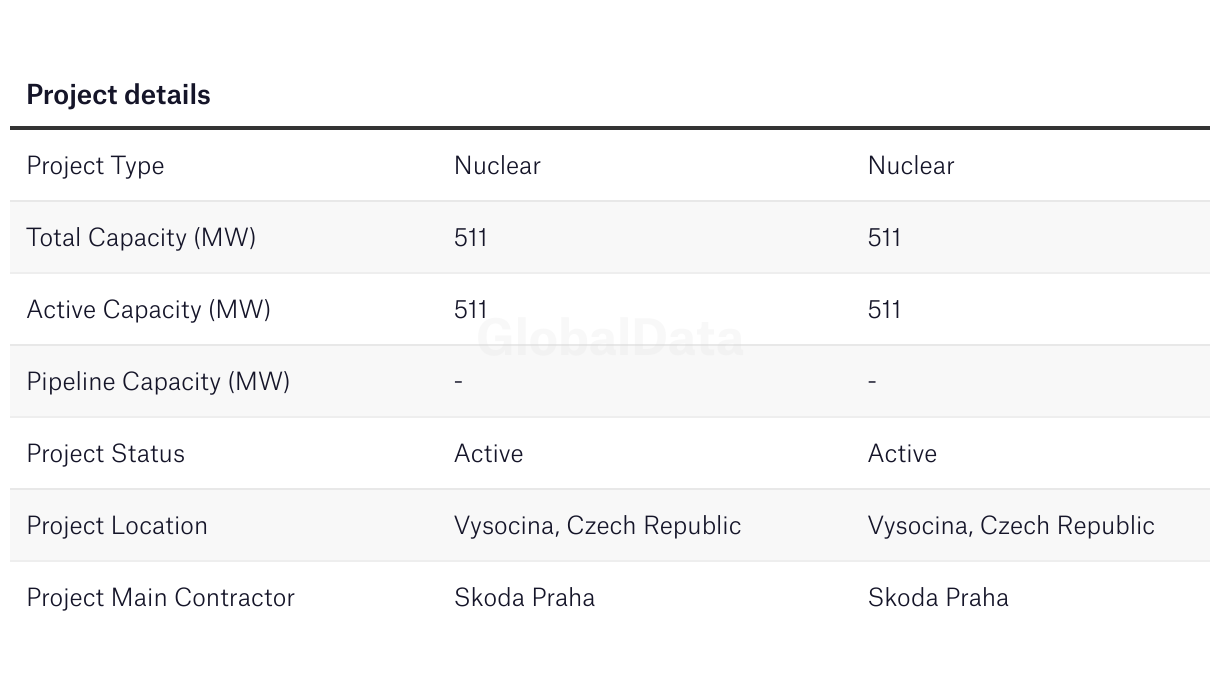Click the second Nuclear project type value

911,166
